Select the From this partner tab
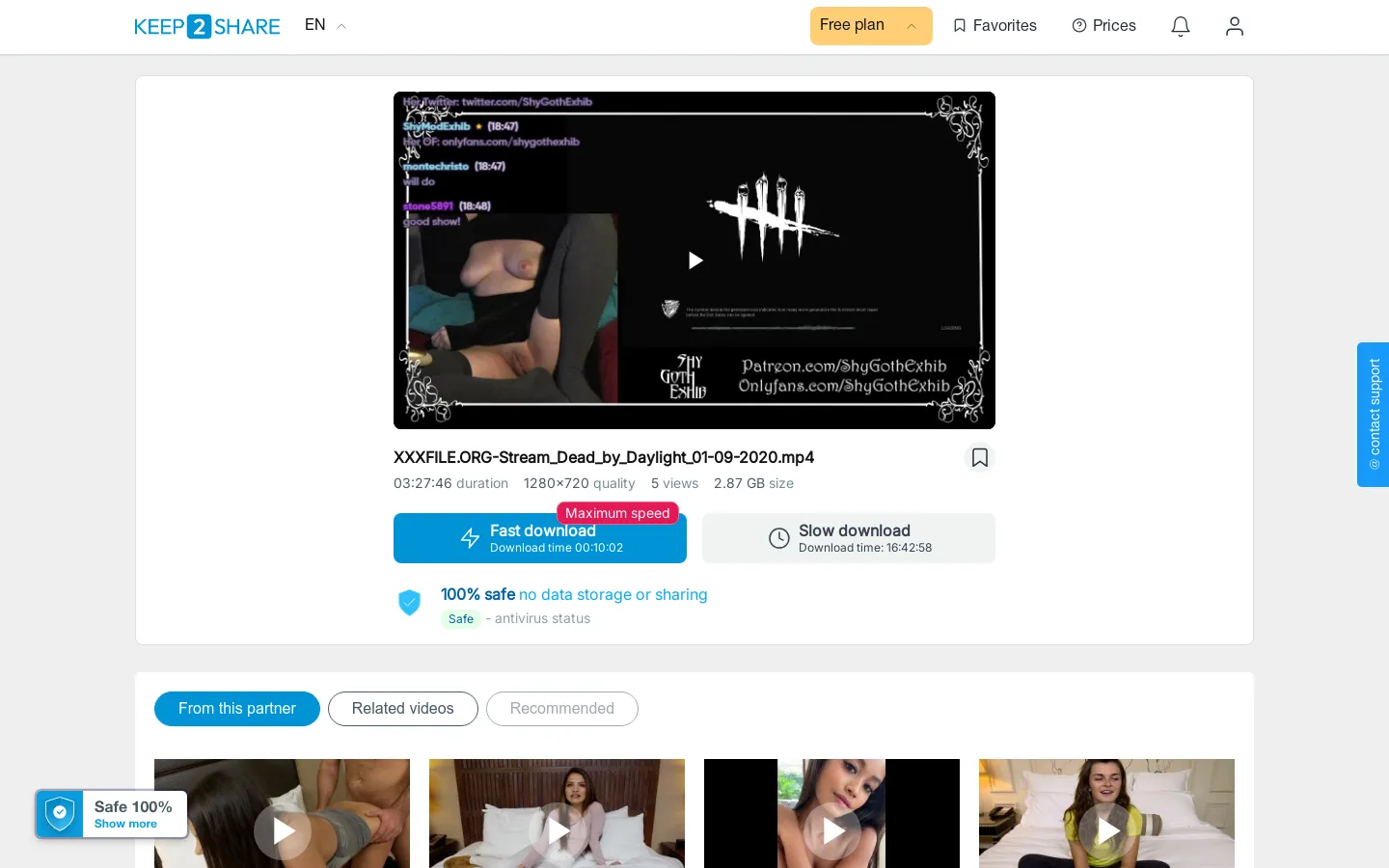The image size is (1389, 868). [x=237, y=709]
